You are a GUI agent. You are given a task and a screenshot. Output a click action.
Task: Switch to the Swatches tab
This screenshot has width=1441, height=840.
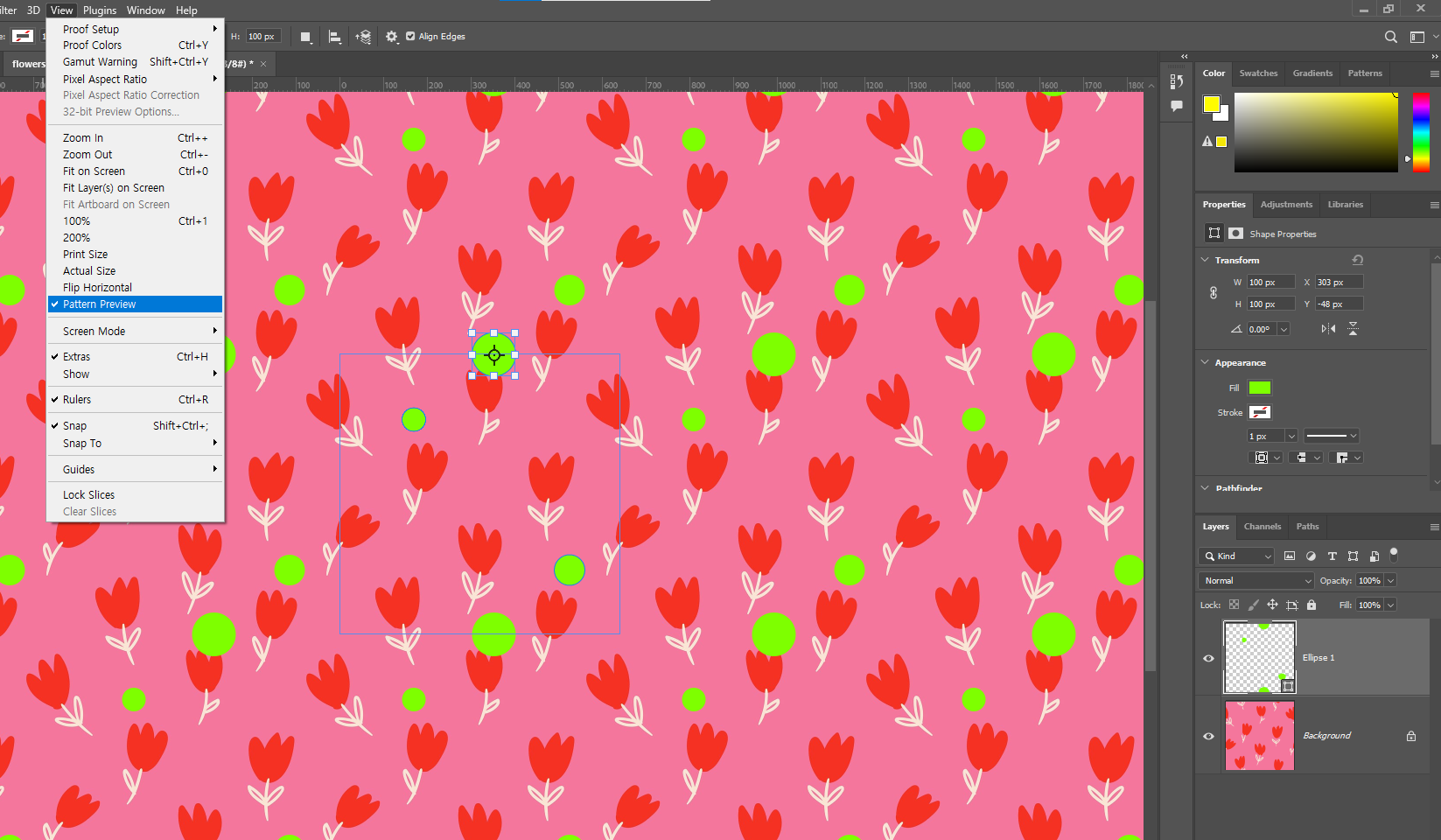pyautogui.click(x=1258, y=73)
